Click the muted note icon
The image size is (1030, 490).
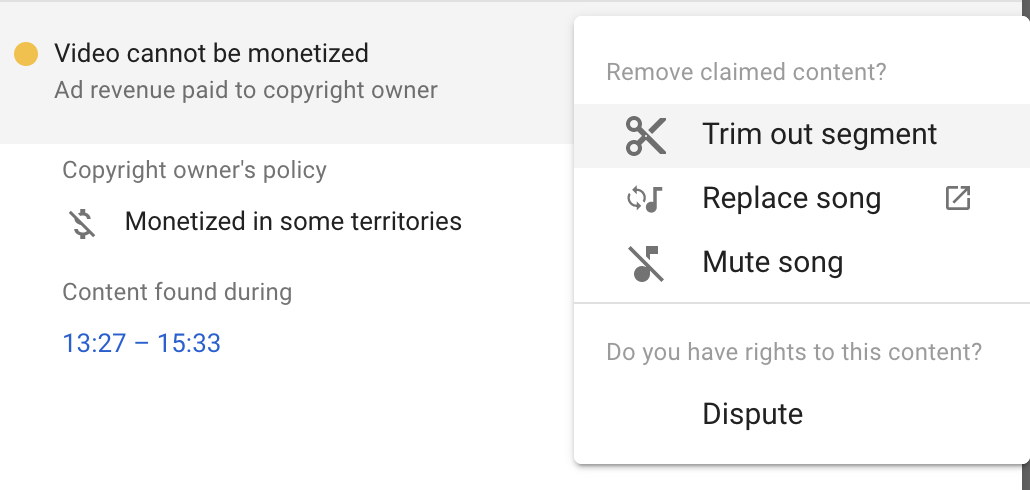(x=645, y=263)
